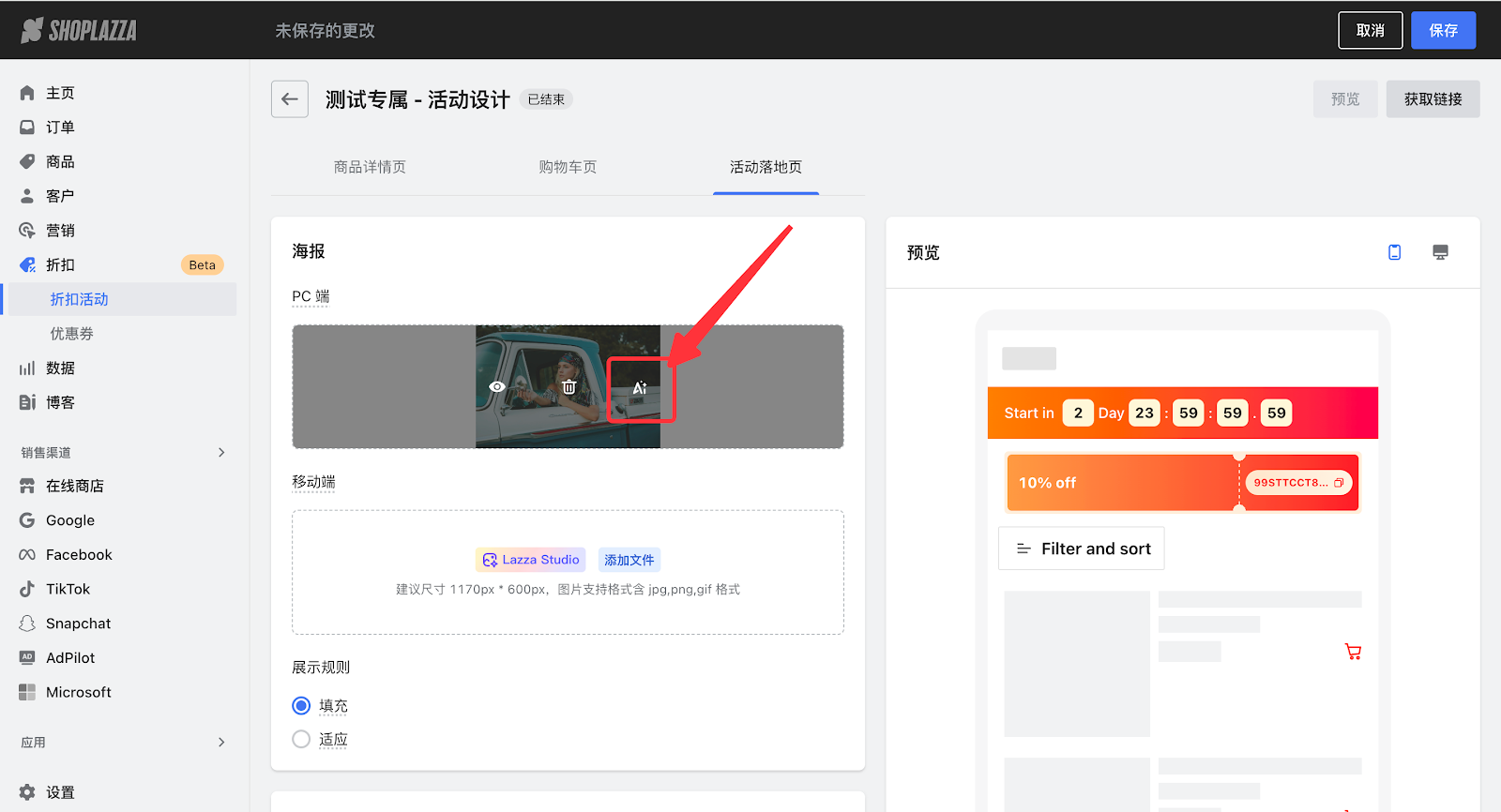
Task: Click the 获取链接 button
Action: (x=1433, y=99)
